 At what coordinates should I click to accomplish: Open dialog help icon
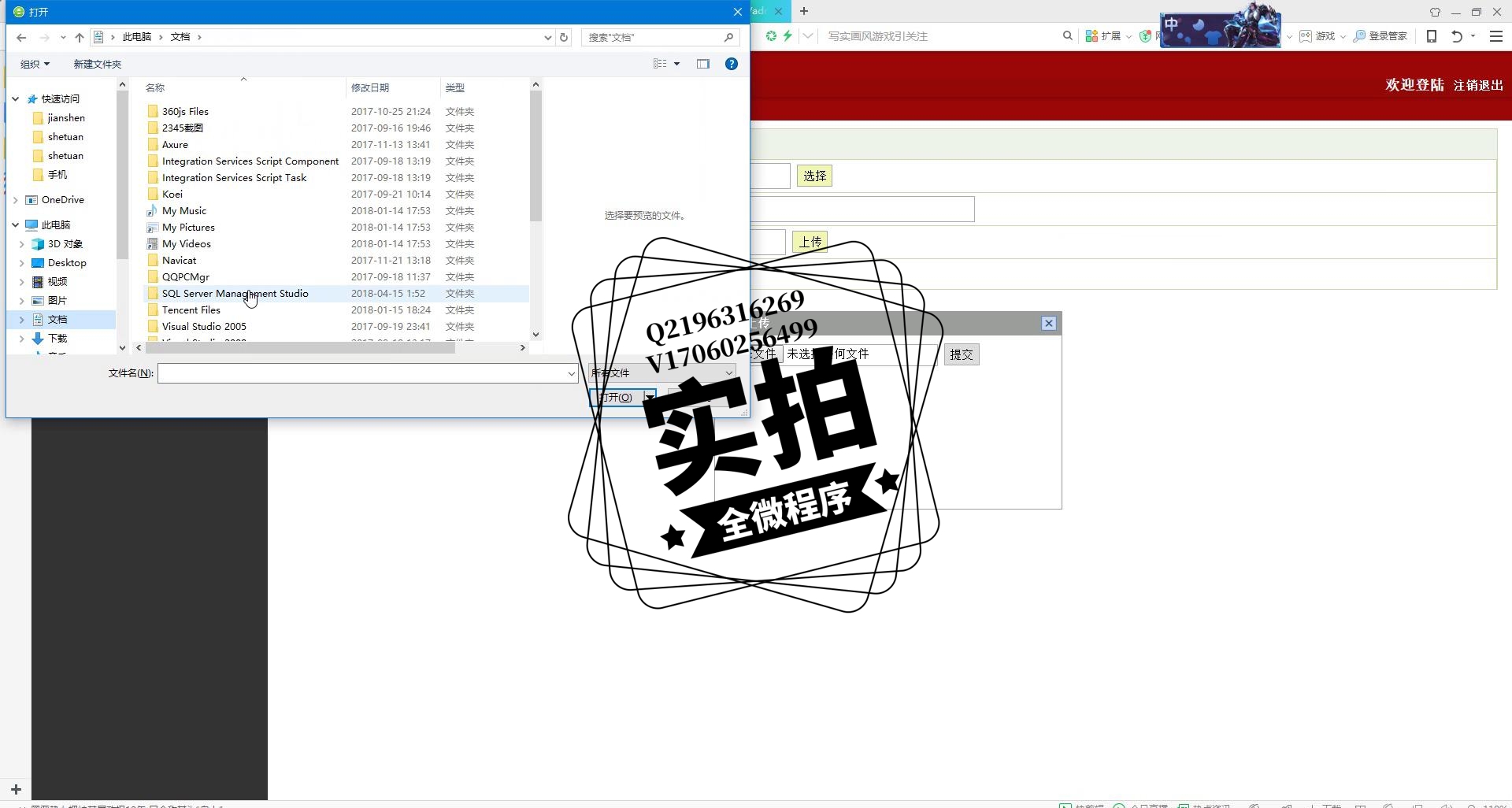(732, 64)
